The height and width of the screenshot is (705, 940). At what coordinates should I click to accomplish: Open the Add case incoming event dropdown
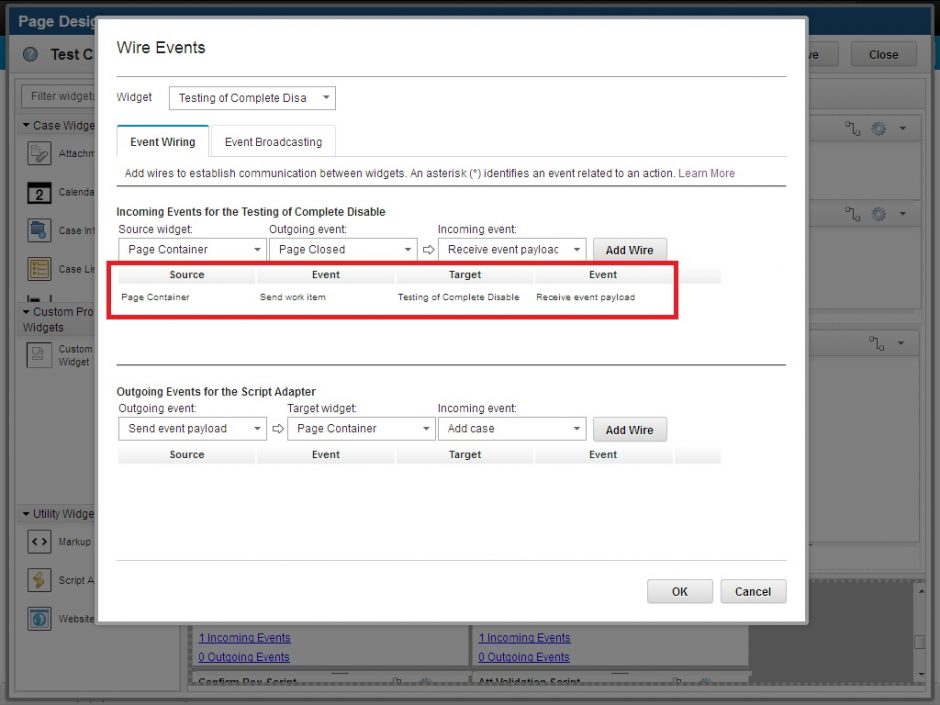pos(512,429)
